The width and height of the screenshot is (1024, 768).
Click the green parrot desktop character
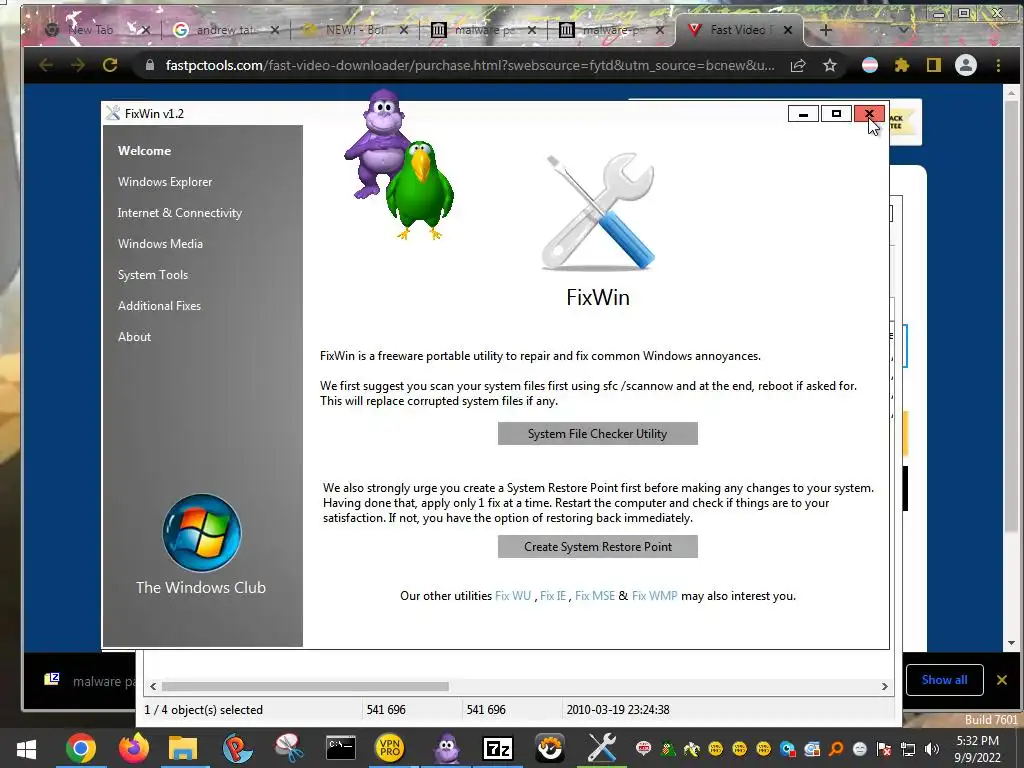[x=419, y=189]
